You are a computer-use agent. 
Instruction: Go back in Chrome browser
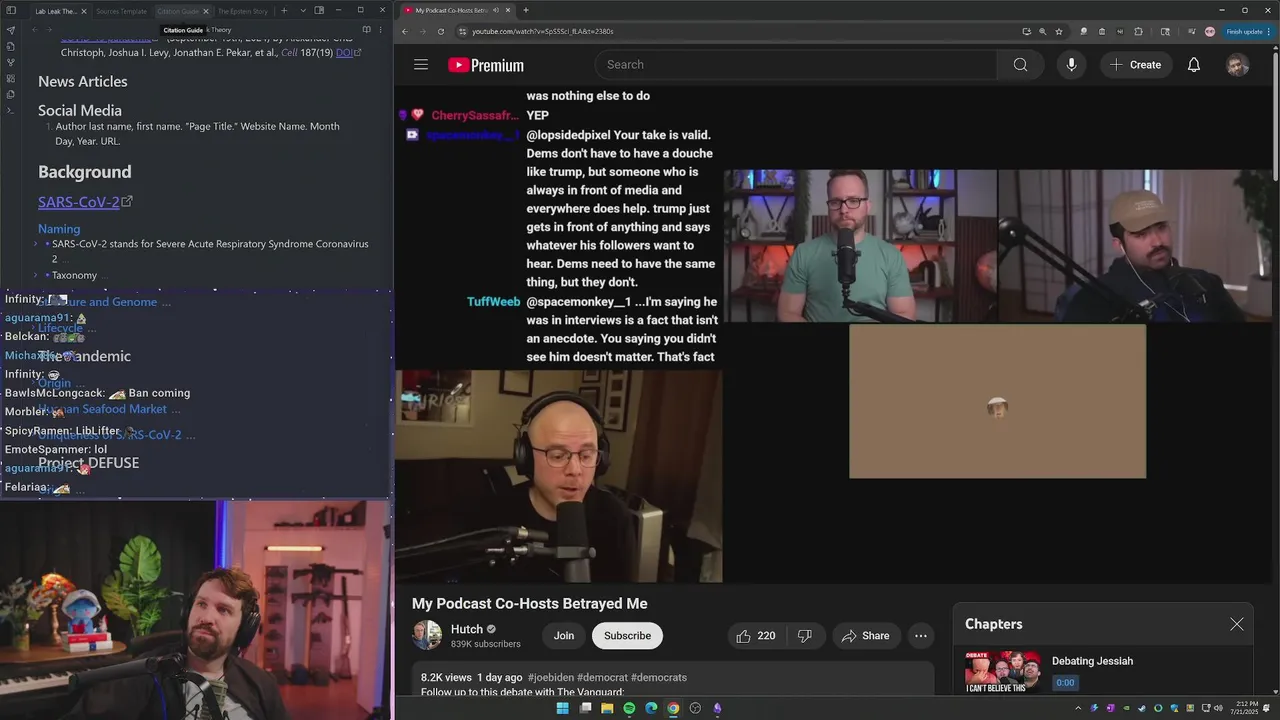[405, 31]
